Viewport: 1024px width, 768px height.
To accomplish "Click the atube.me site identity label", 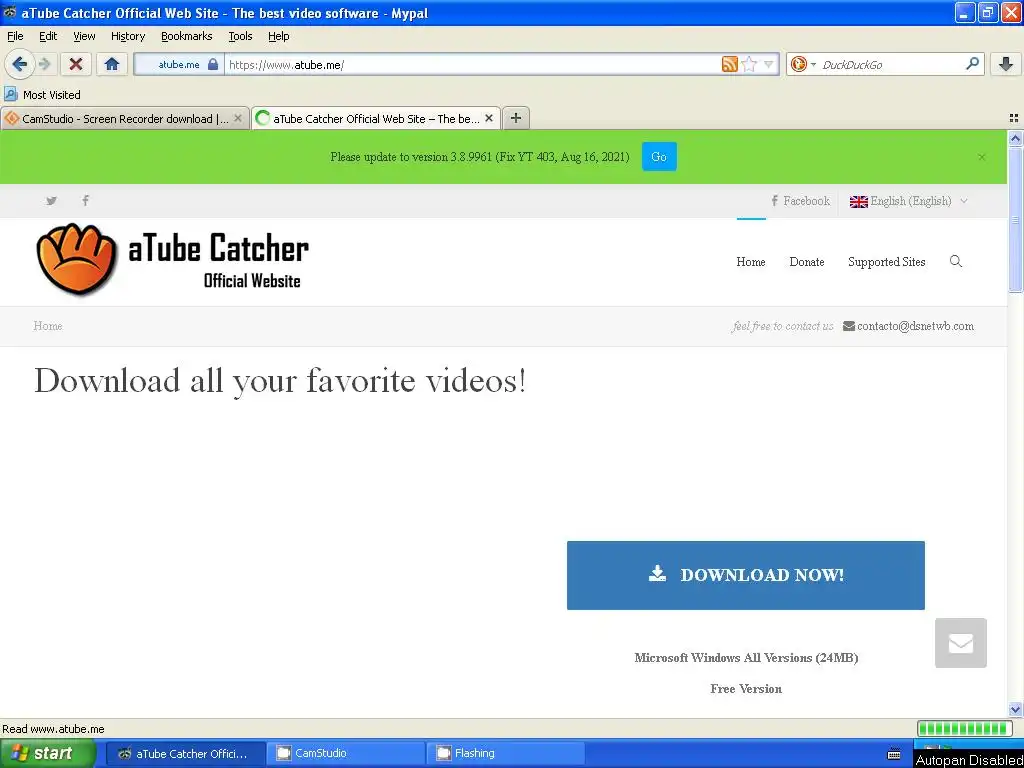I will [x=179, y=64].
